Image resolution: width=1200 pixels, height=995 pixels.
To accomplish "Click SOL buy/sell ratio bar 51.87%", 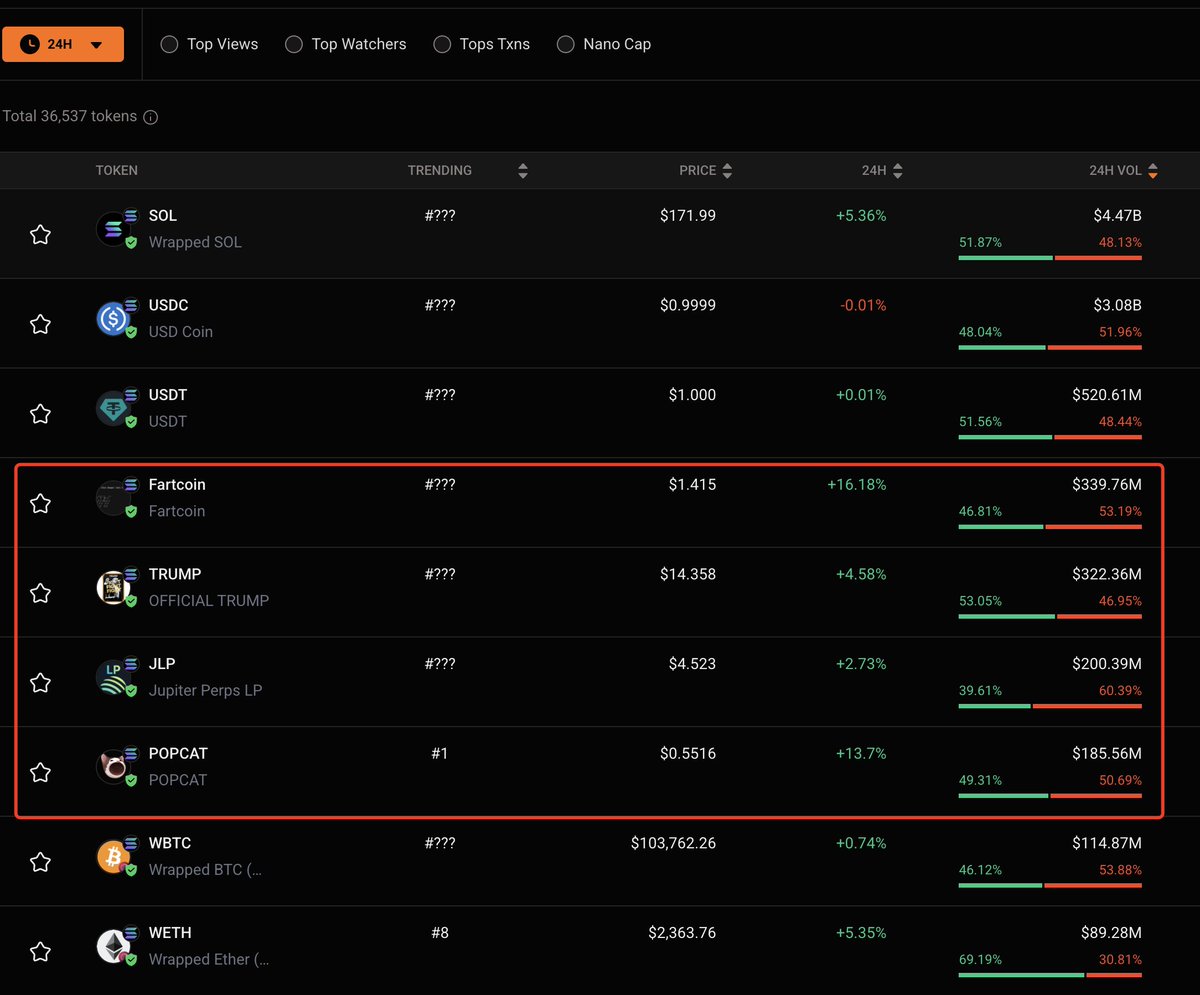I will point(1050,258).
